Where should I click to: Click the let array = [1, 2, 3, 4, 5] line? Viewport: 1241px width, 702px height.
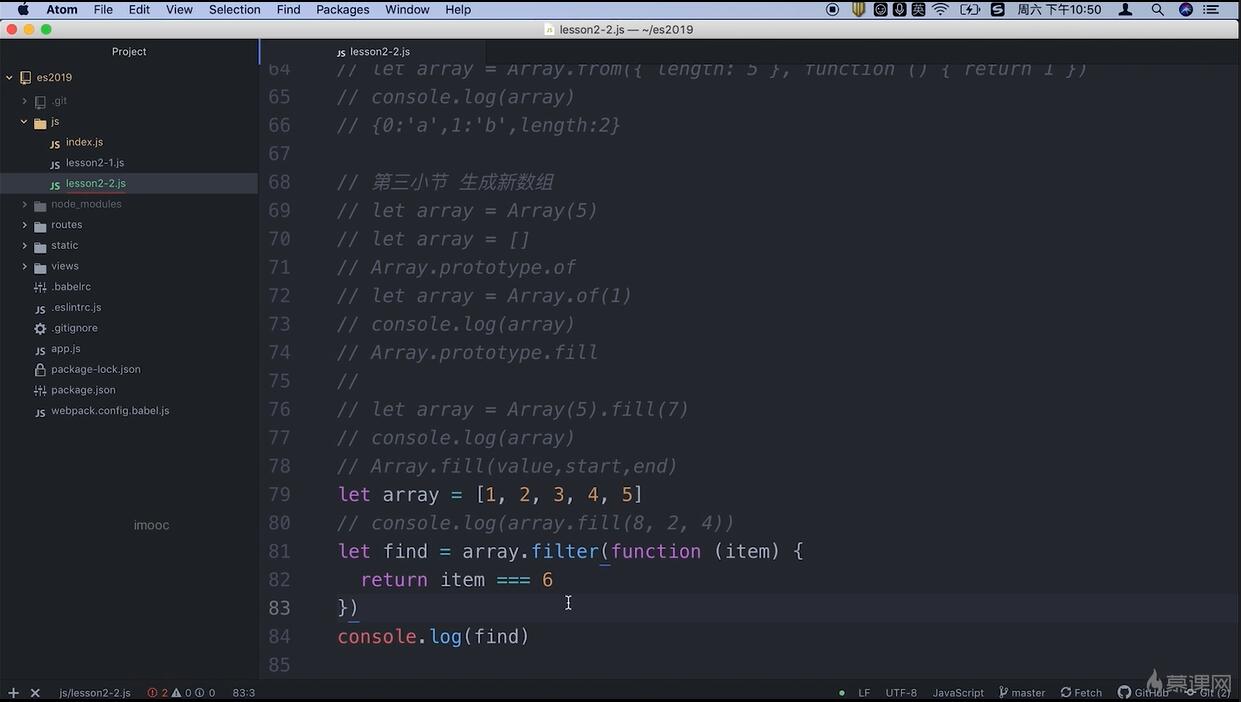[x=490, y=495]
